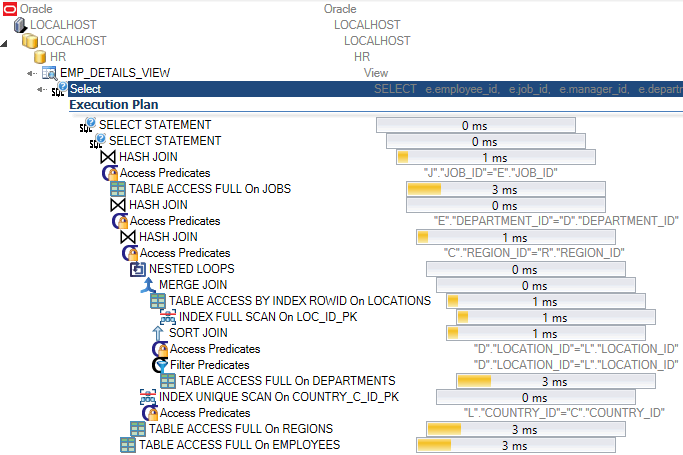This screenshot has width=683, height=455.
Task: Click the Oracle logo icon
Action: 9,8
